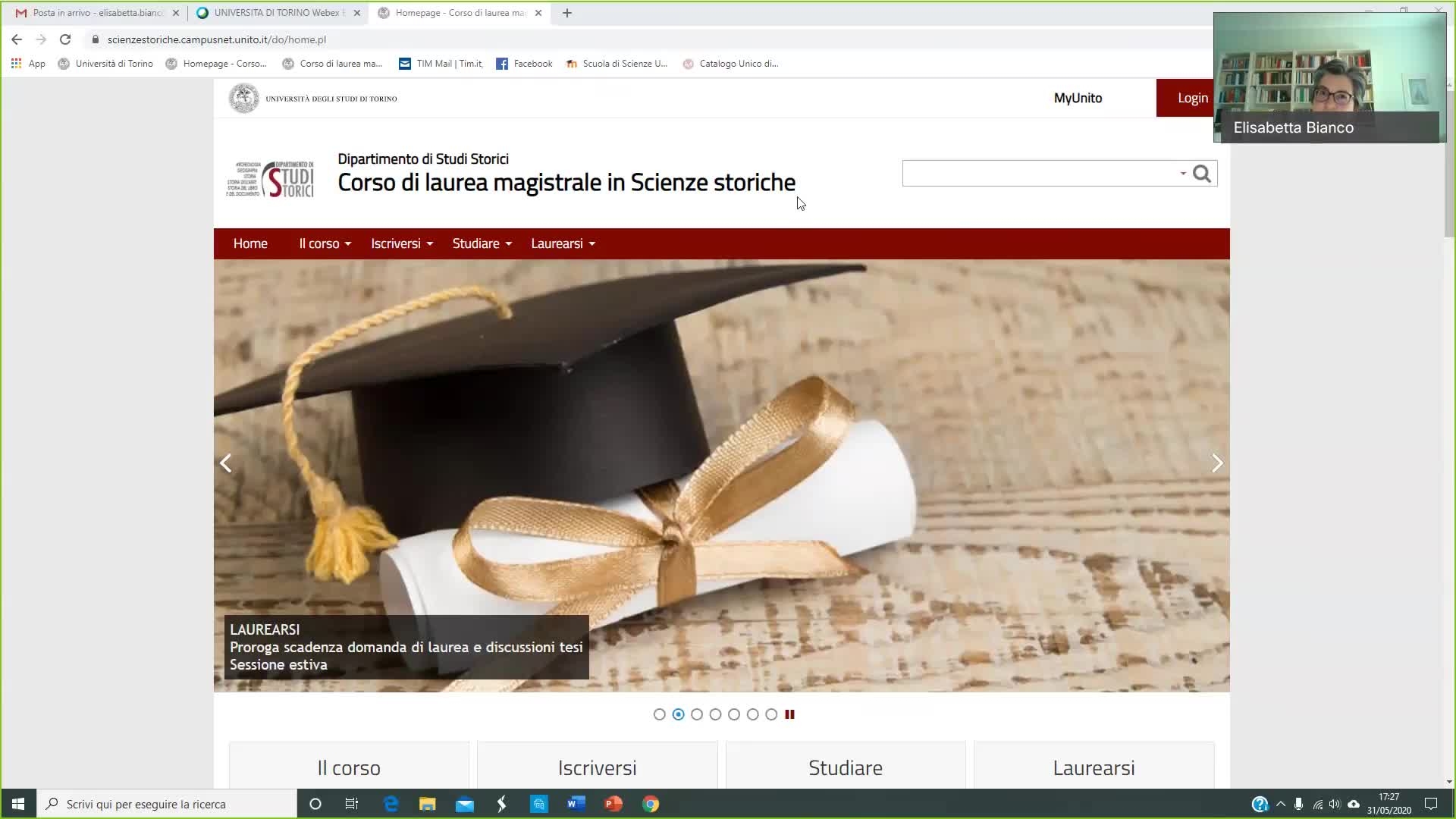This screenshot has width=1456, height=819.
Task: Expand the Studiare menu
Action: point(482,243)
